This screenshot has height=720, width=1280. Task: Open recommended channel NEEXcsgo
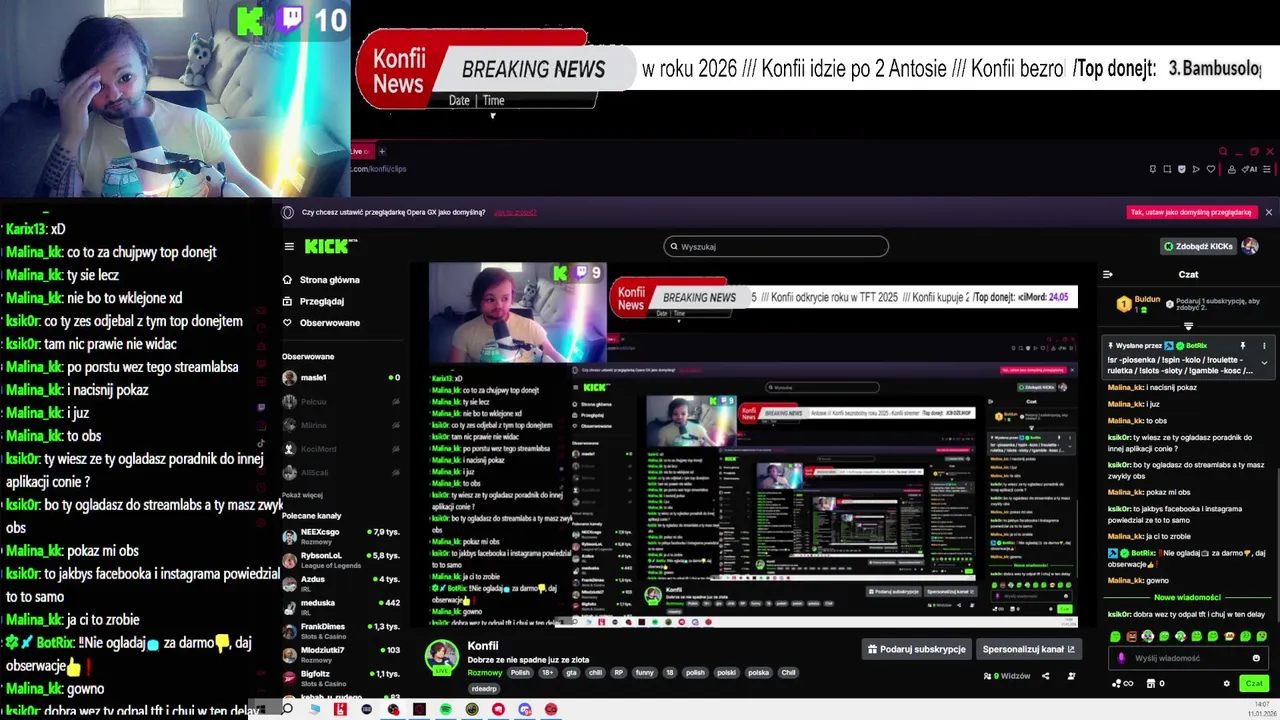point(341,535)
